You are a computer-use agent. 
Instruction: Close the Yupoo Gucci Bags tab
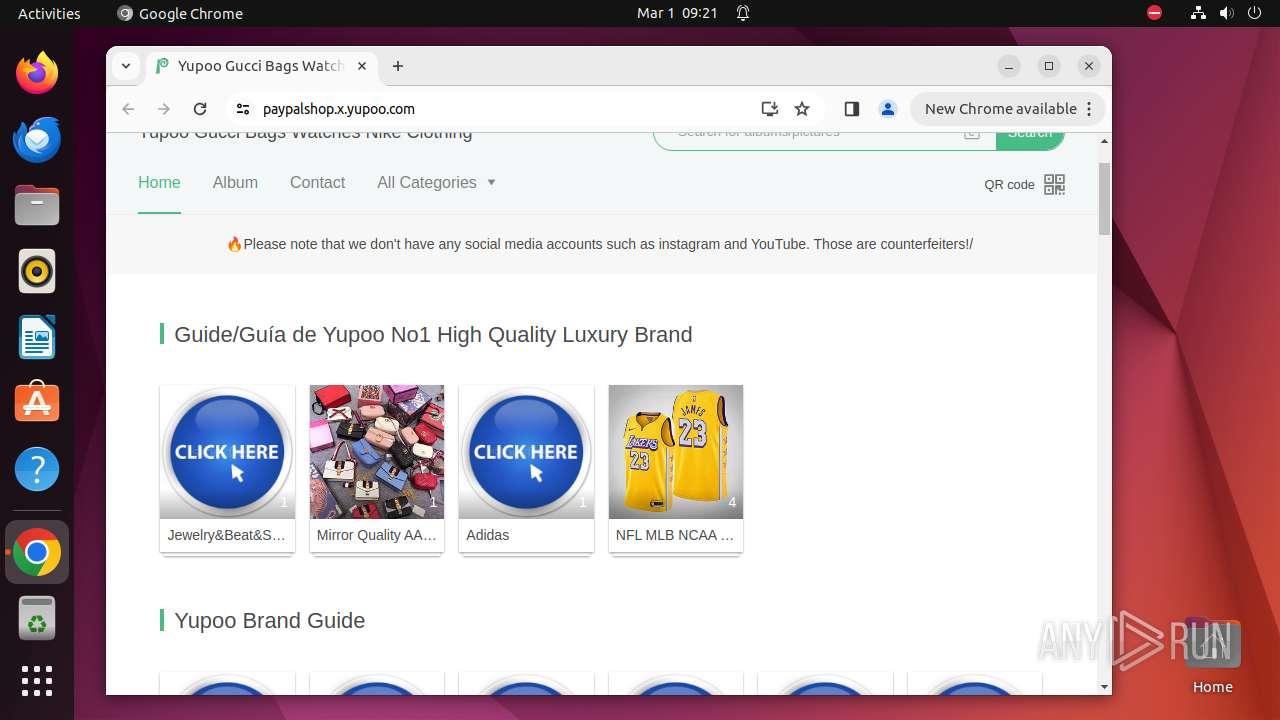tap(362, 66)
